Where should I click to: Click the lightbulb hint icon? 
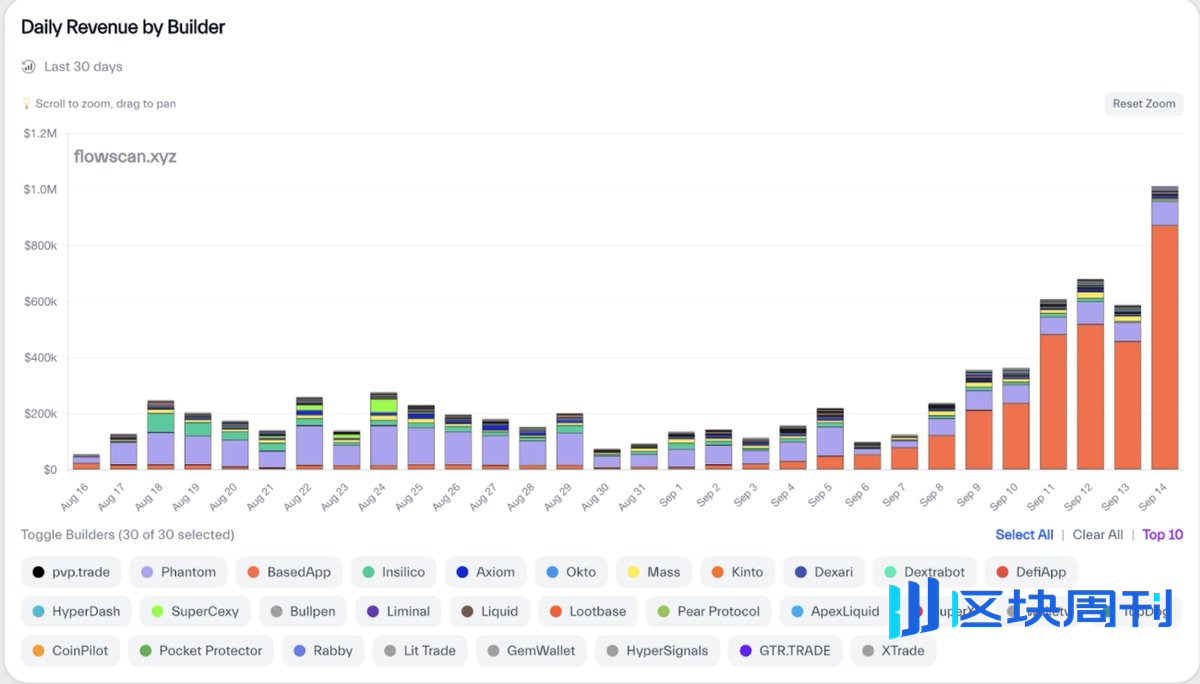pyautogui.click(x=27, y=104)
